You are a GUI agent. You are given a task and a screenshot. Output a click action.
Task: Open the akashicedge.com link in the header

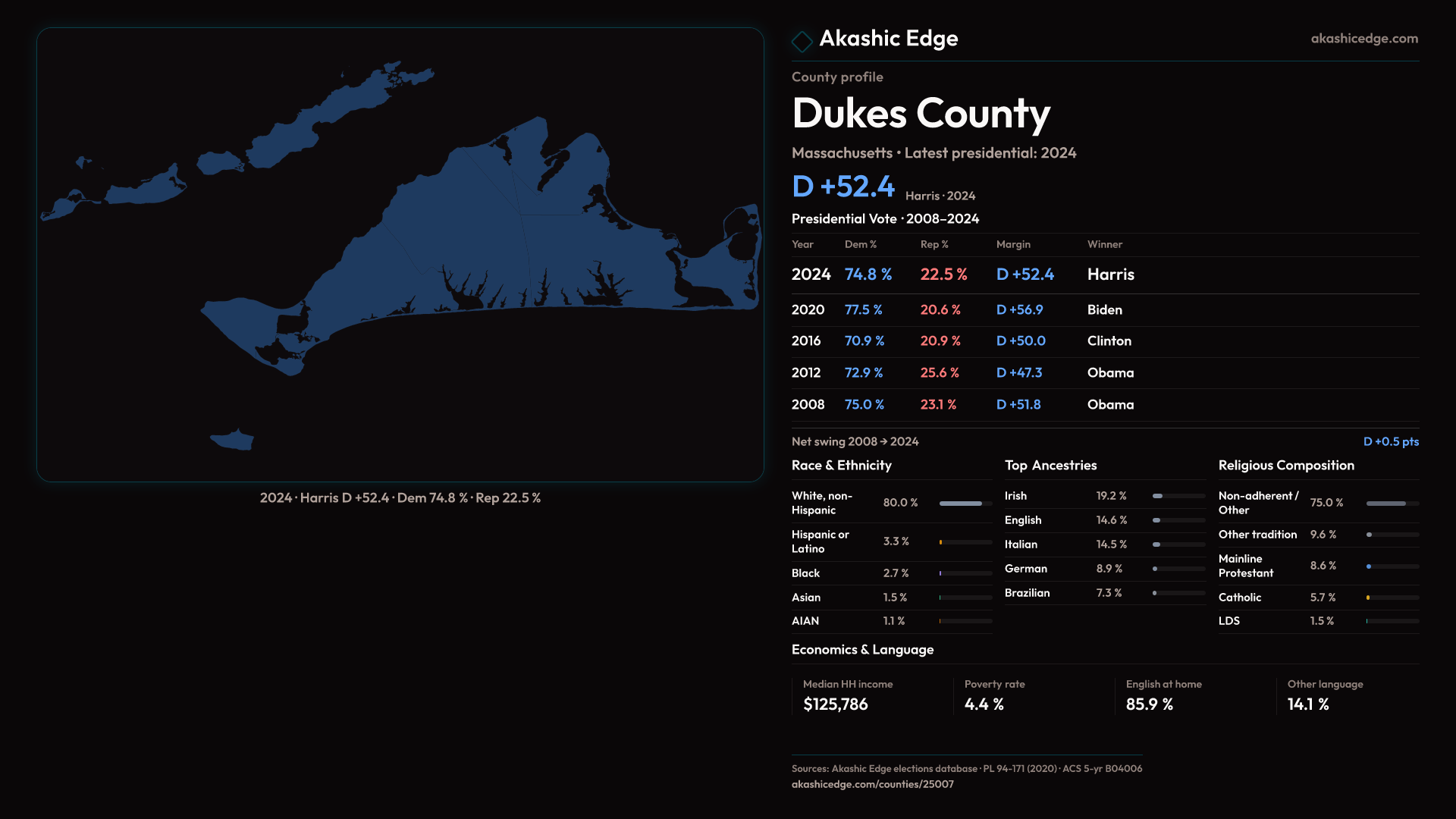(x=1363, y=39)
